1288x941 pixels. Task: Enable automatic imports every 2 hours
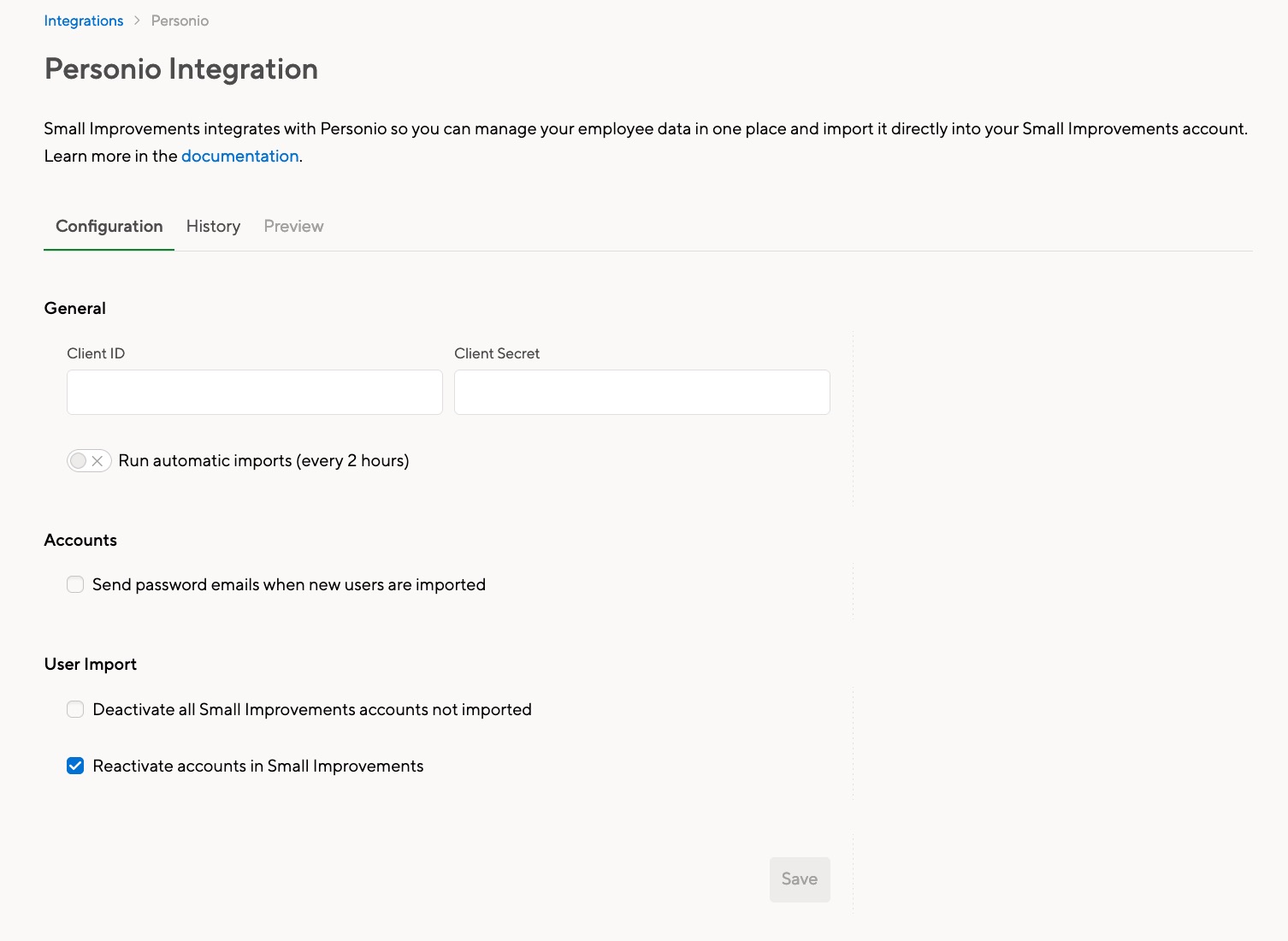click(x=89, y=460)
